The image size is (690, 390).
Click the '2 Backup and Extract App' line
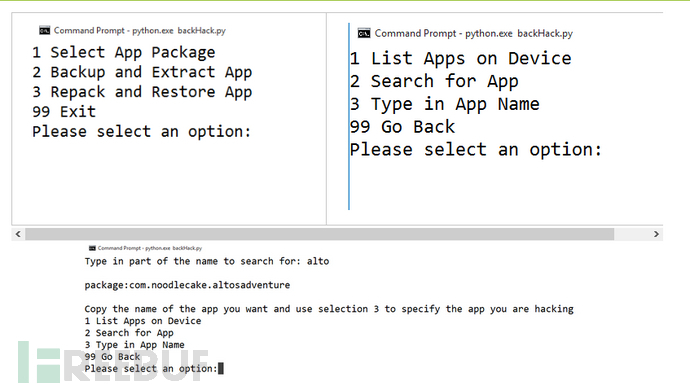pyautogui.click(x=142, y=73)
